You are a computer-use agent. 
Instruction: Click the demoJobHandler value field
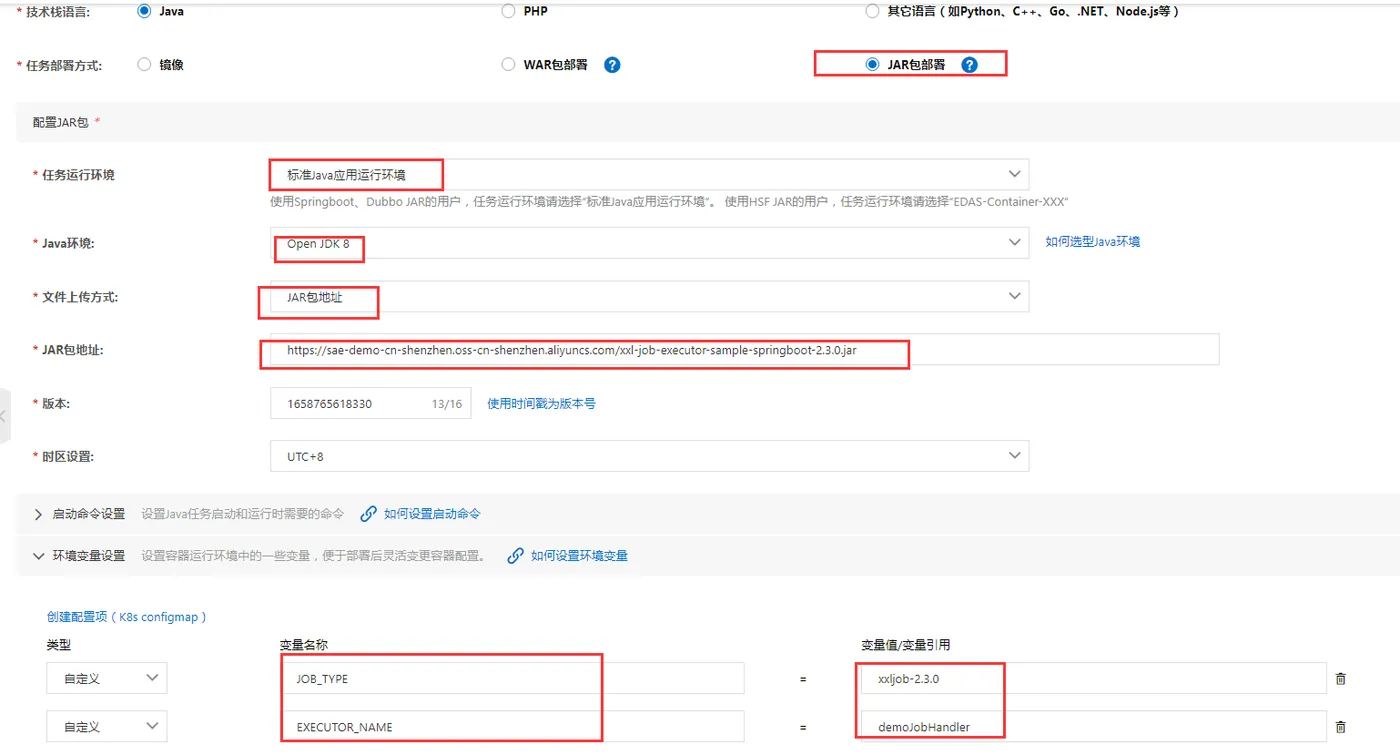(x=1093, y=727)
